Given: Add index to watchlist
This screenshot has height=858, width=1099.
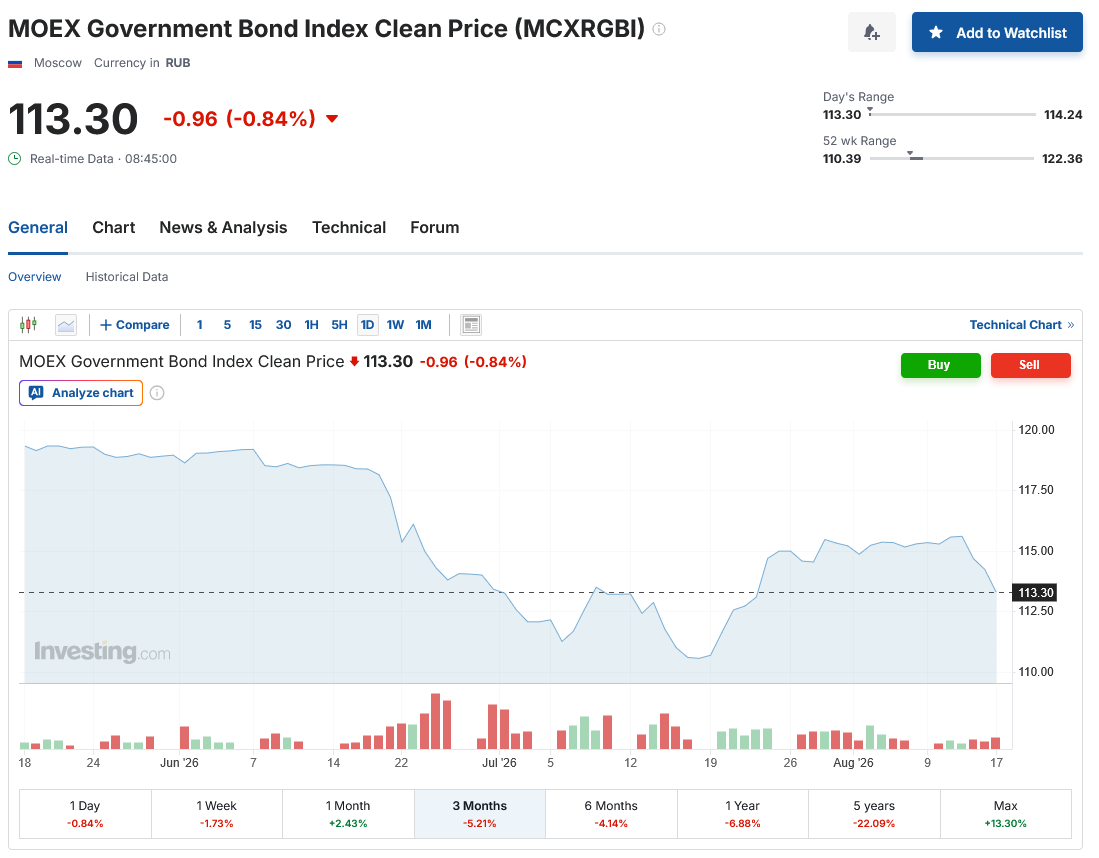Looking at the screenshot, I should tap(997, 32).
